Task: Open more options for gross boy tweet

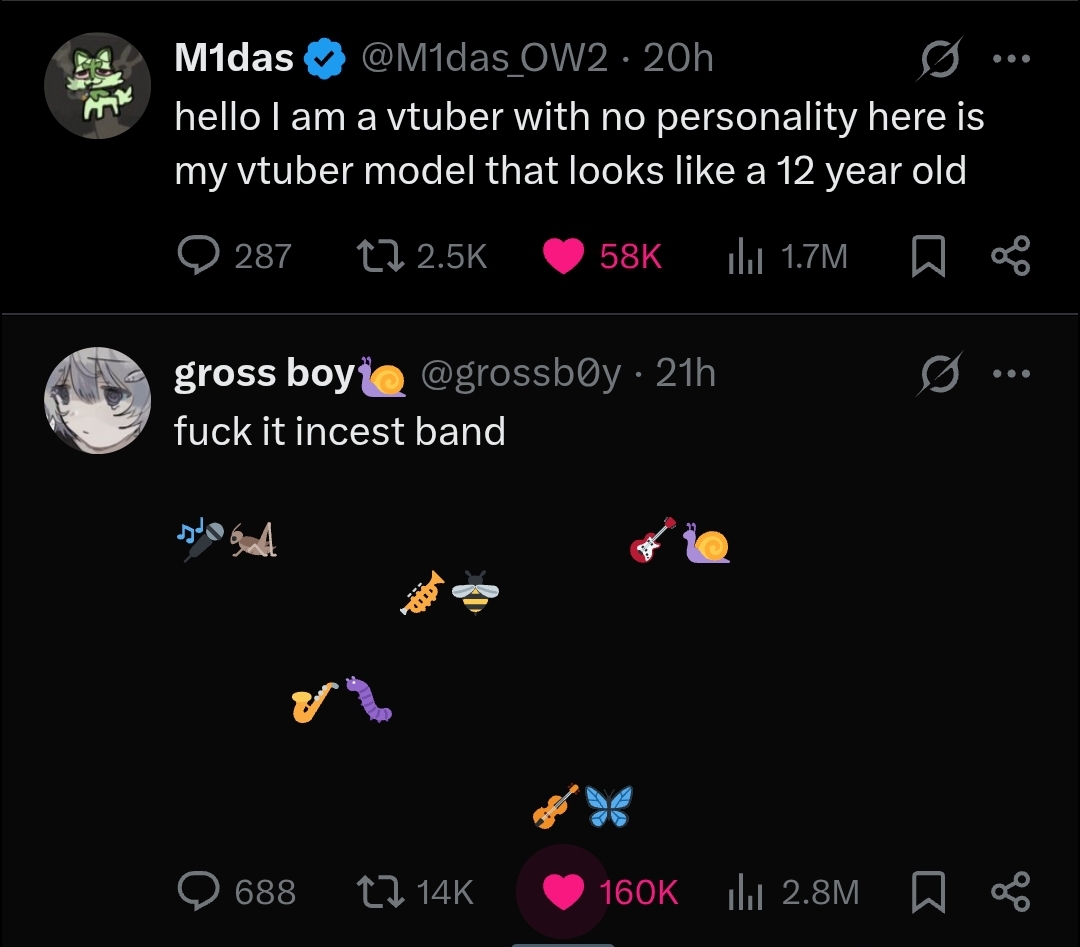Action: point(1010,374)
